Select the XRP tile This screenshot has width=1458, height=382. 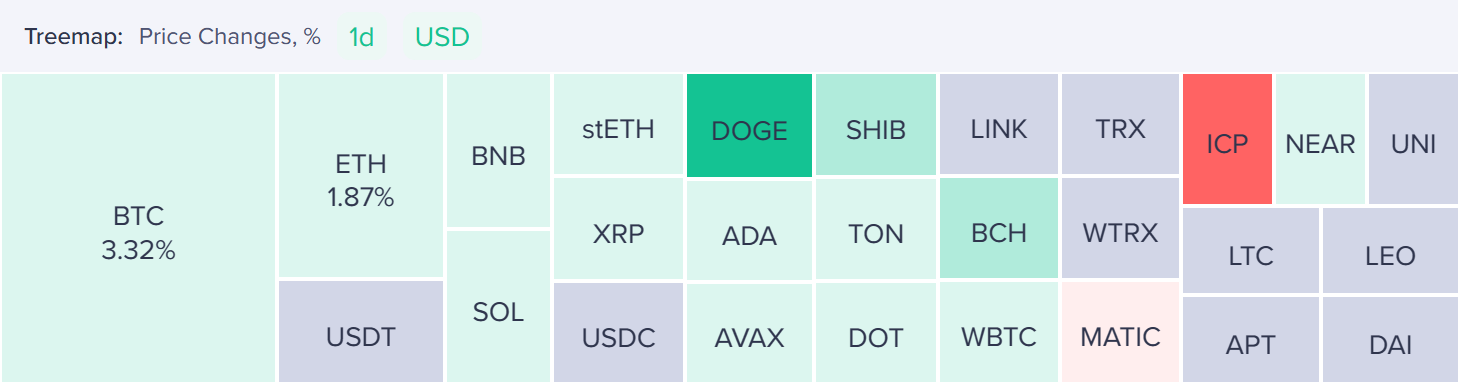(618, 230)
